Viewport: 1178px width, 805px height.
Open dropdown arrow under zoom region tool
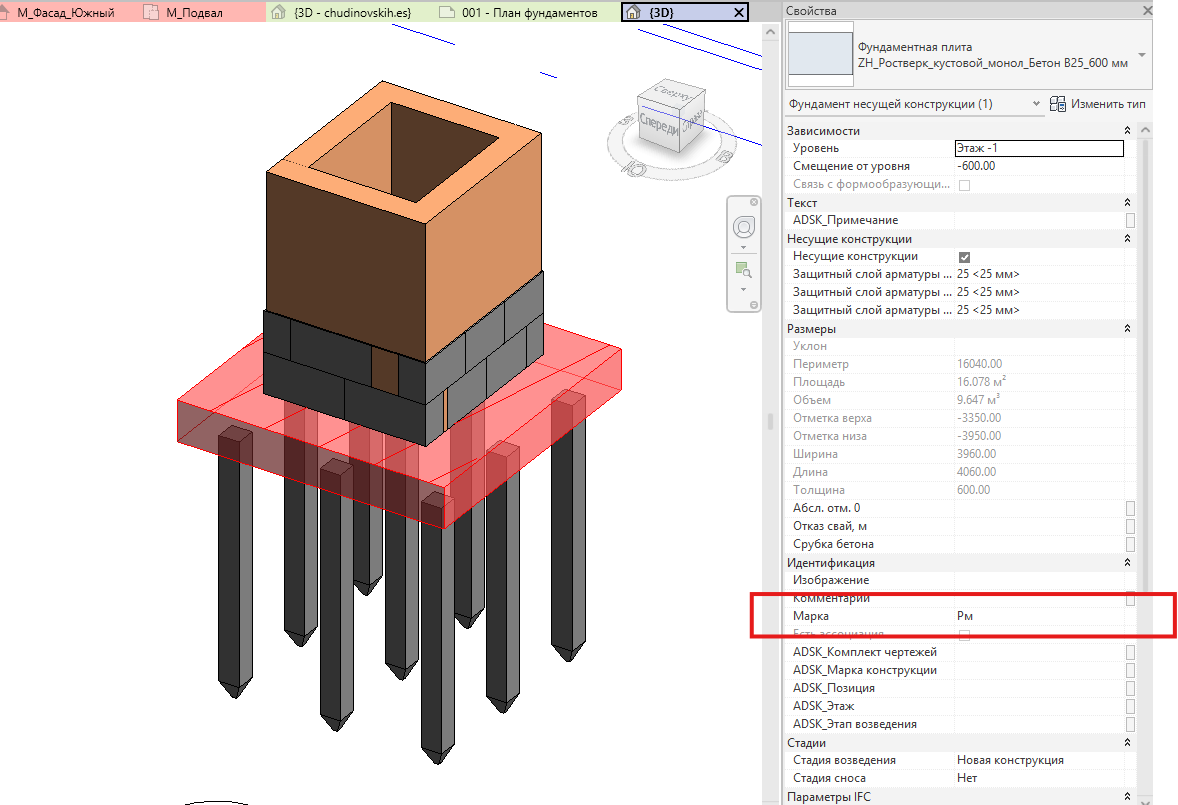[744, 290]
